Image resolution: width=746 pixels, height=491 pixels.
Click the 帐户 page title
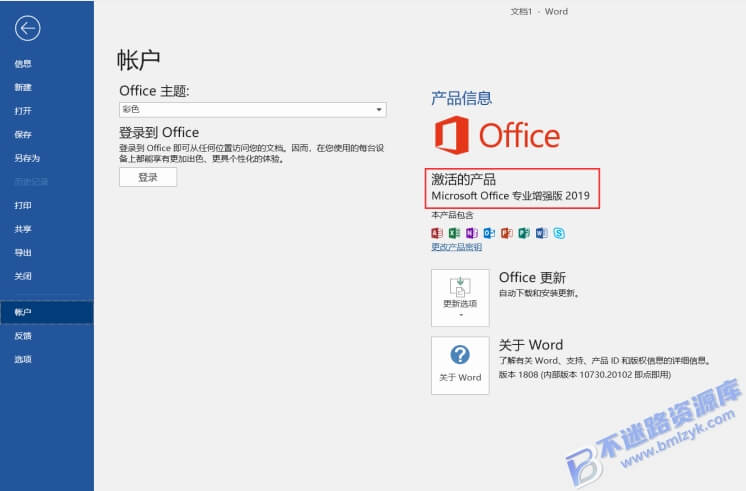tap(138, 60)
